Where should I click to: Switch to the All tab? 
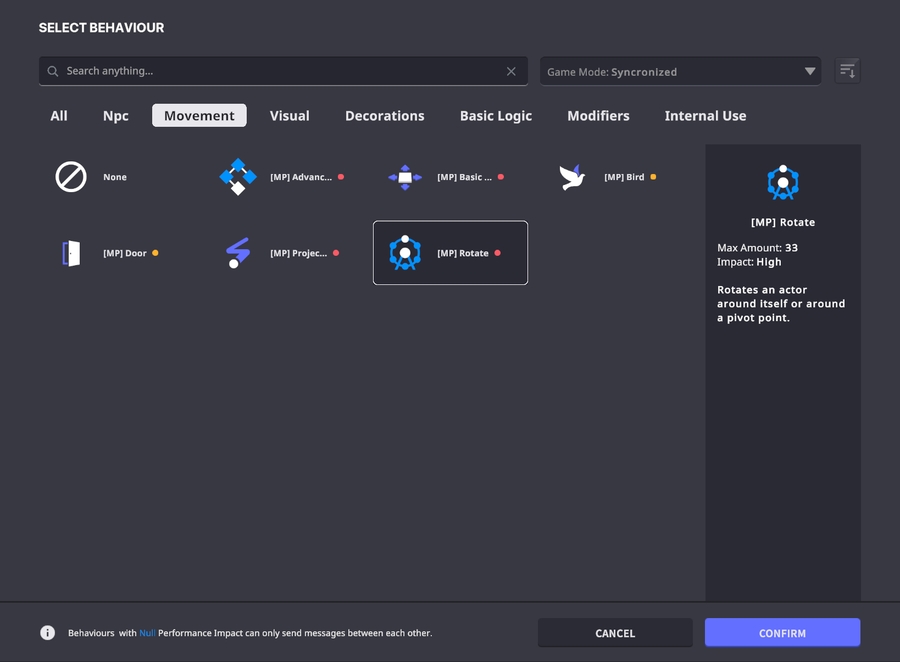click(x=59, y=116)
